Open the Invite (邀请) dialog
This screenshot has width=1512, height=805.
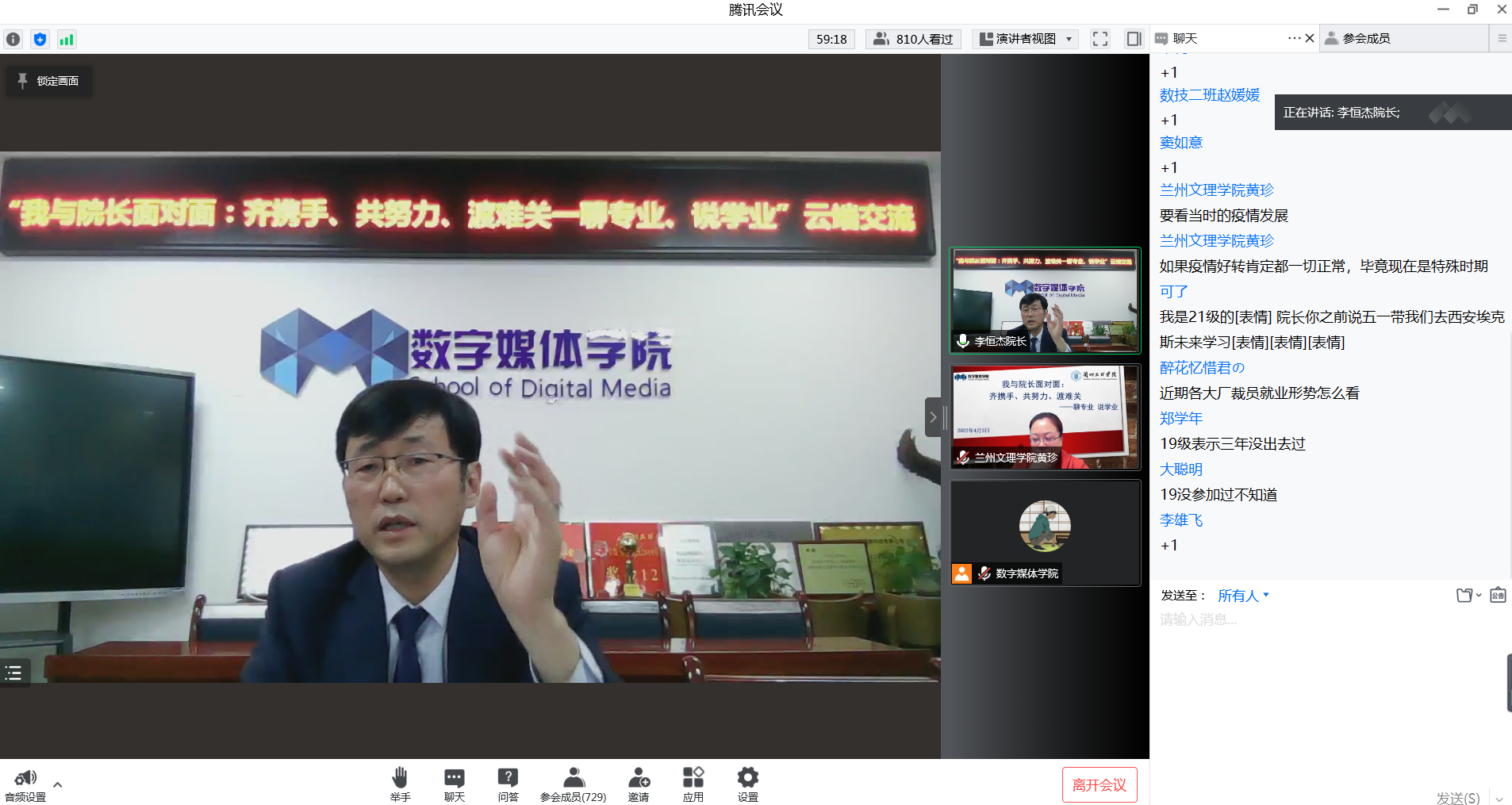tap(639, 784)
